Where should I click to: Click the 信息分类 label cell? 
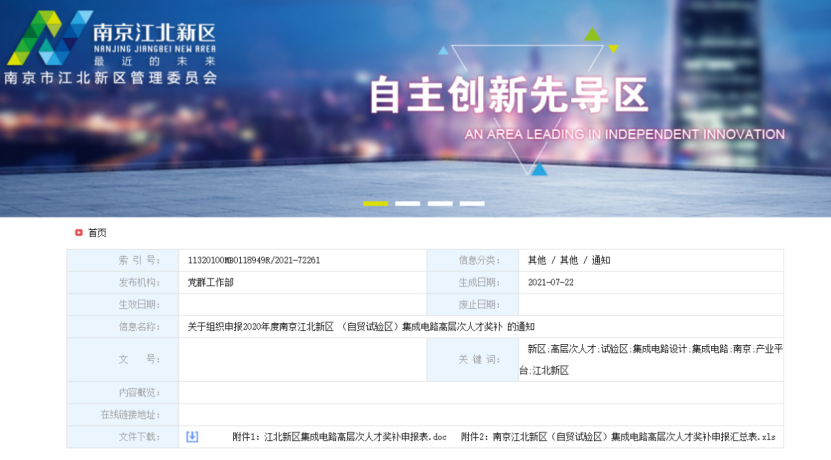[473, 260]
